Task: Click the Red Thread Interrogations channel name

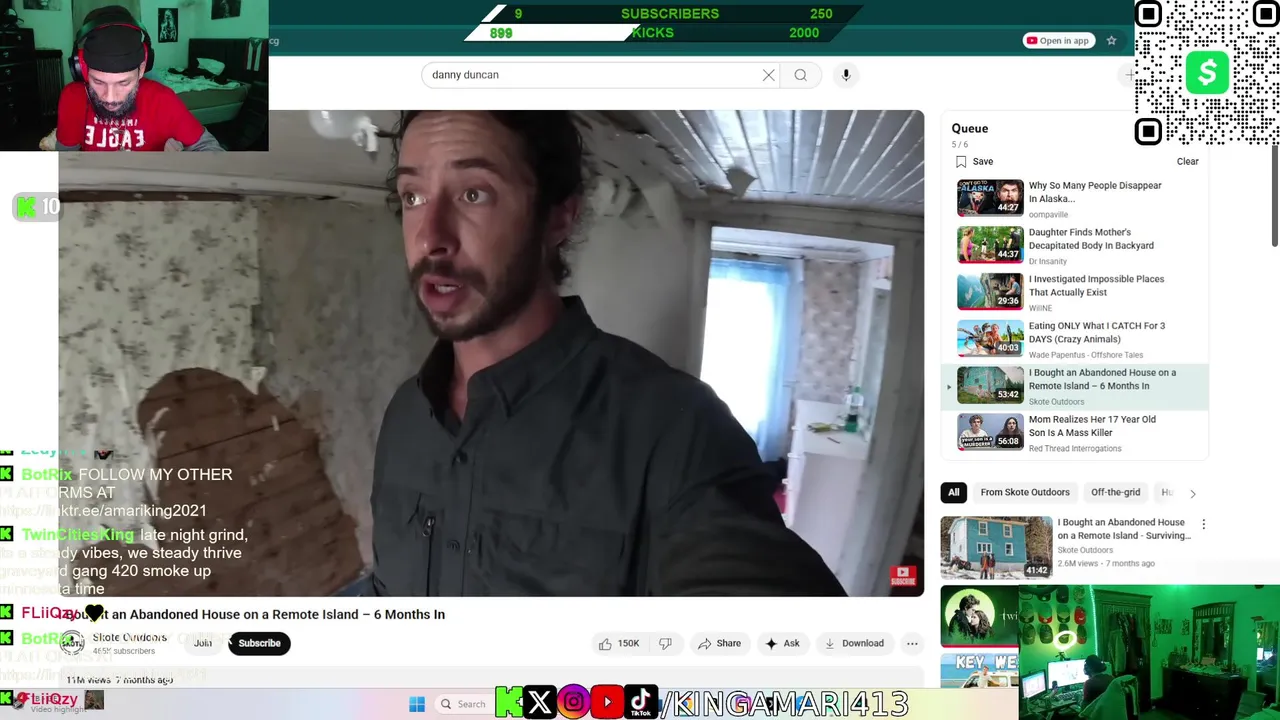Action: (1075, 448)
